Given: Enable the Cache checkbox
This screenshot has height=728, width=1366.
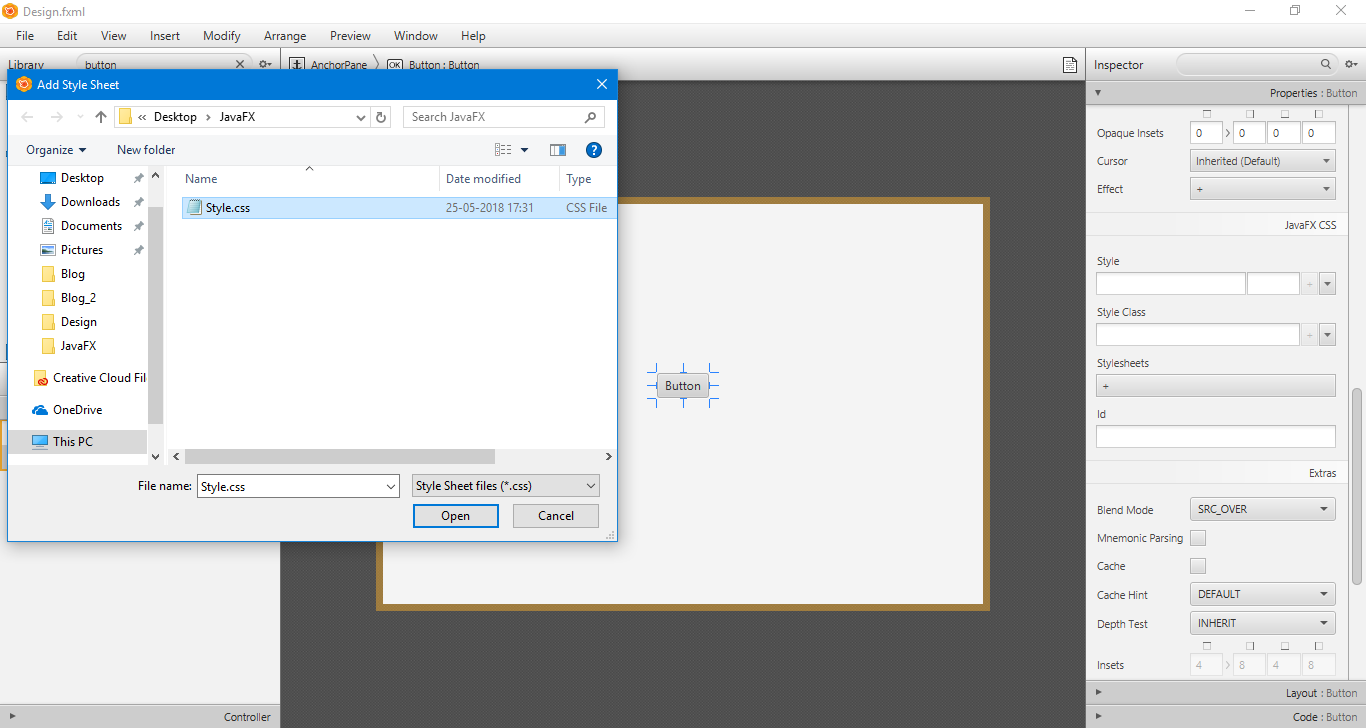Looking at the screenshot, I should 1197,565.
